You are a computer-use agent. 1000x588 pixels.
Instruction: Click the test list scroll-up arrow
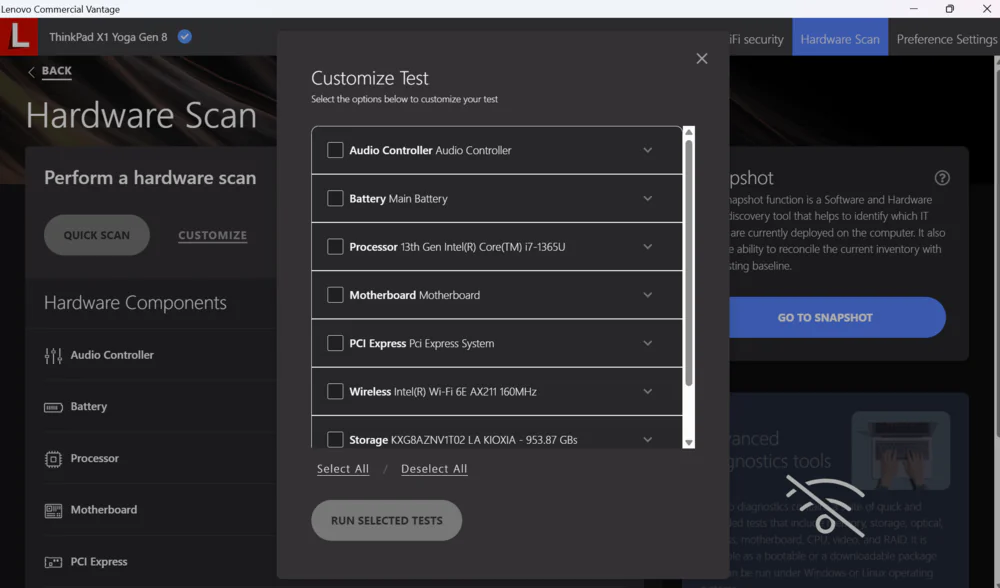(689, 132)
